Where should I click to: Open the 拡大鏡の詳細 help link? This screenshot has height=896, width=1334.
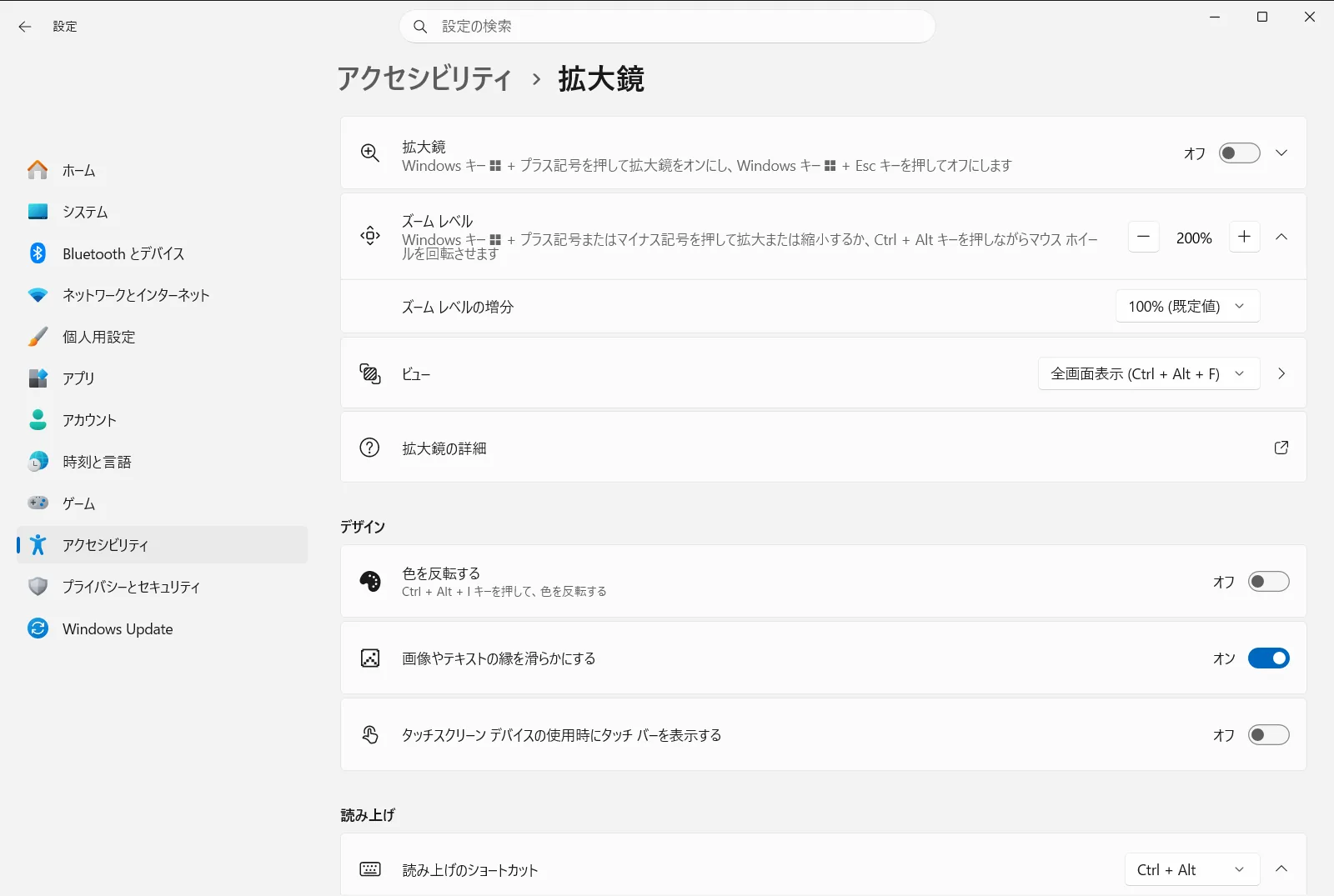(x=823, y=448)
